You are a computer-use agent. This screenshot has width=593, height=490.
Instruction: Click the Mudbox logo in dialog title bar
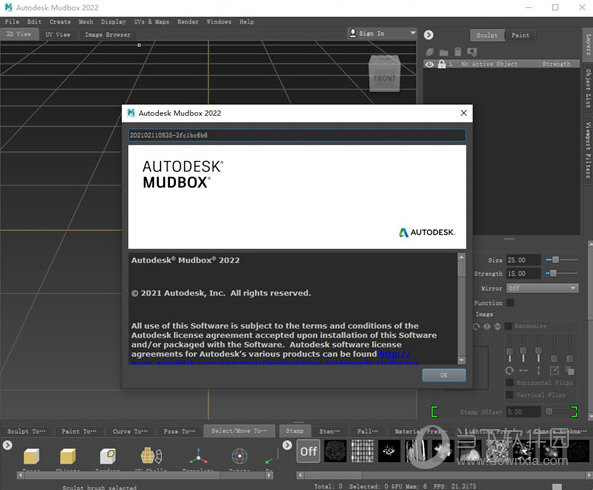click(x=131, y=113)
